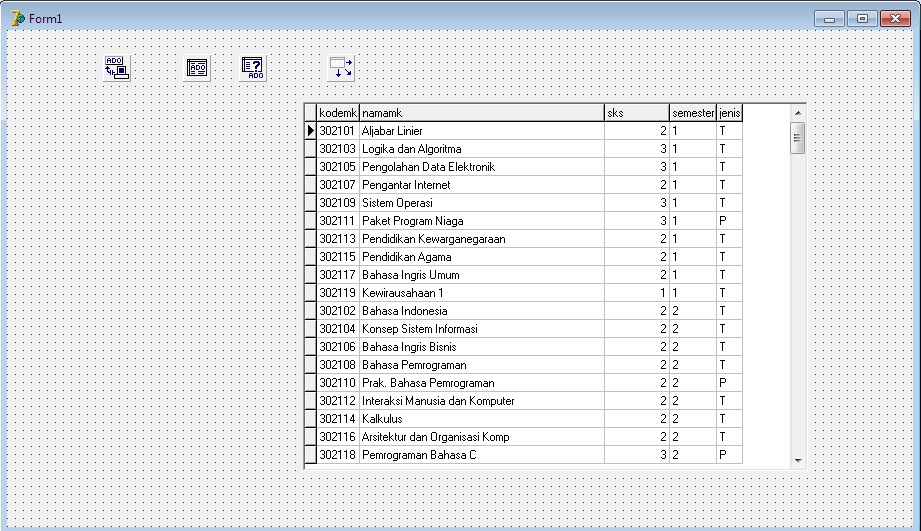
Task: Select cell 302101 in kodemk column
Action: click(338, 131)
